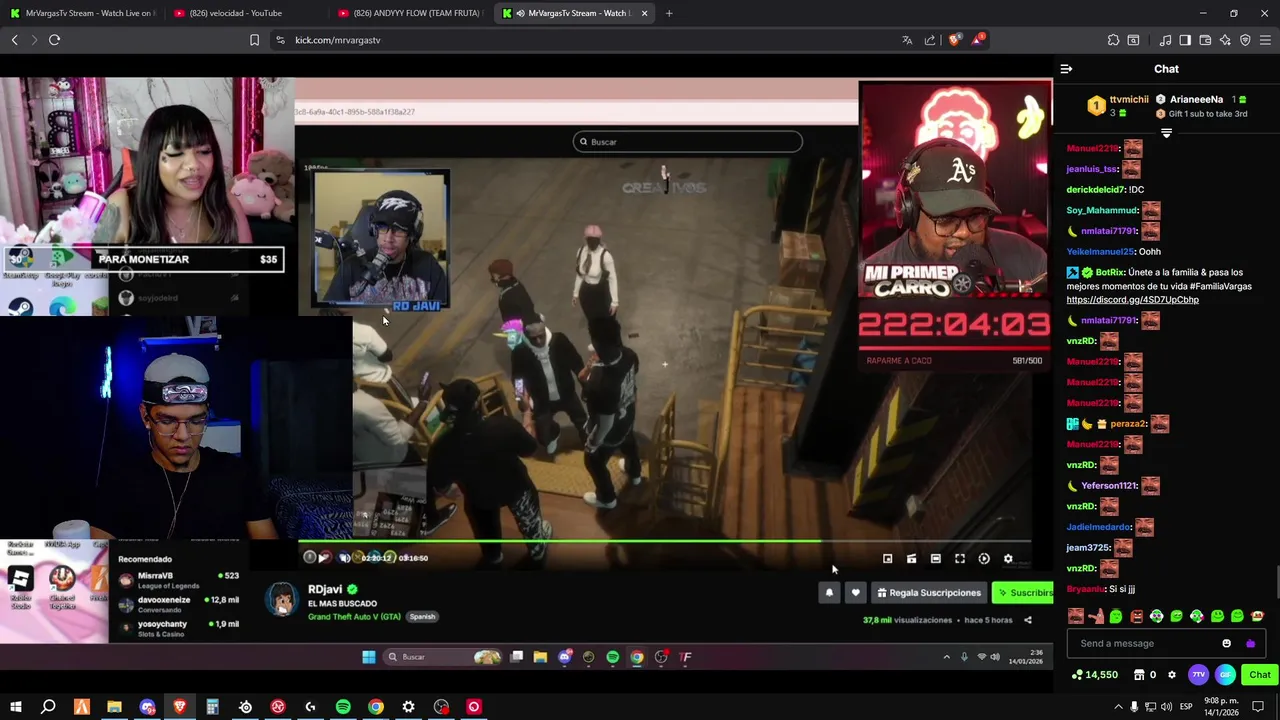Toggle theater mode on video player

tap(935, 559)
